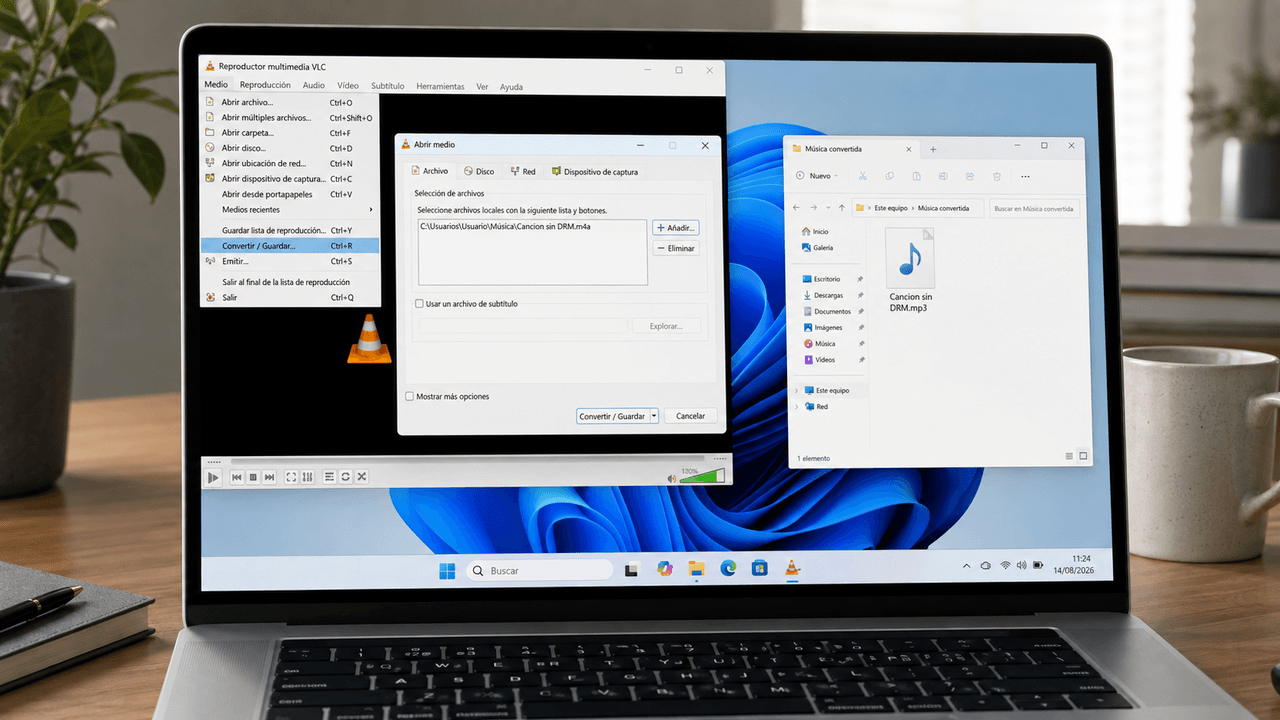Add a new Explorer tab with plus

point(933,149)
